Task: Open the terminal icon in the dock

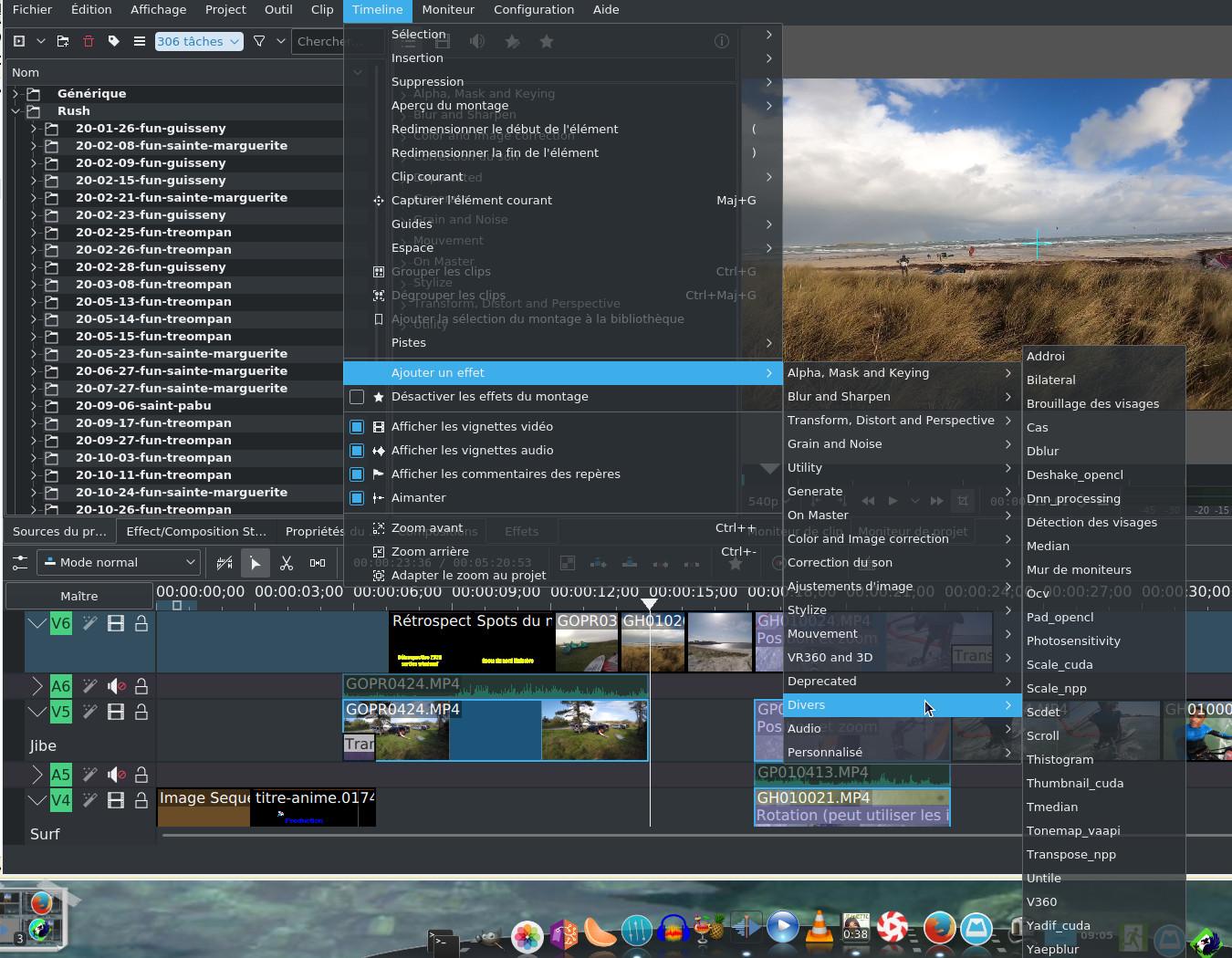Action: 444,942
